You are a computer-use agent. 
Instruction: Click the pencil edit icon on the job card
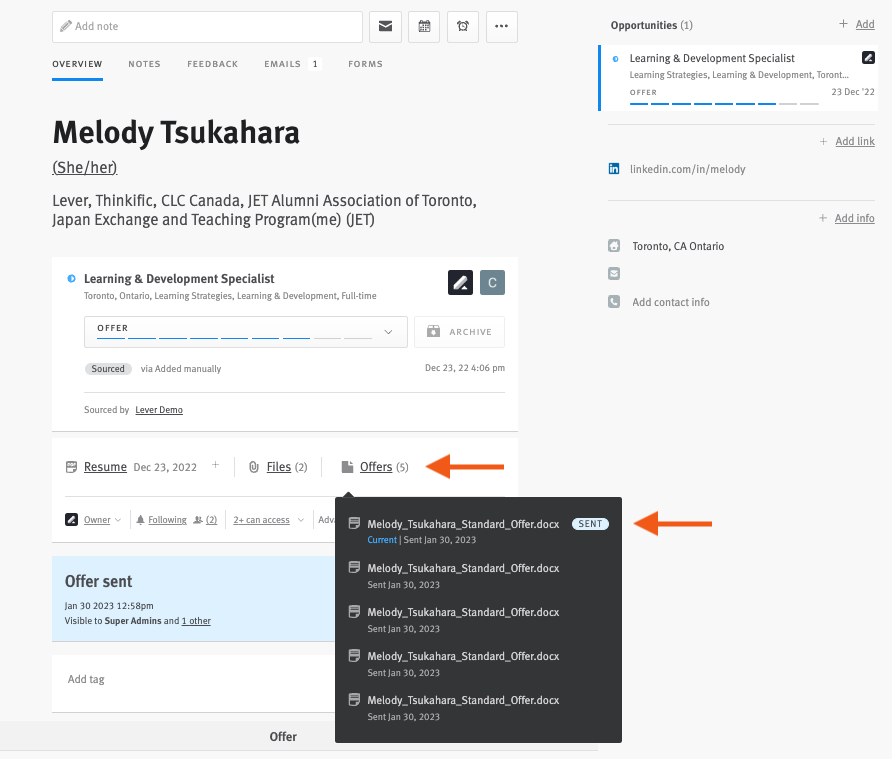coord(460,282)
